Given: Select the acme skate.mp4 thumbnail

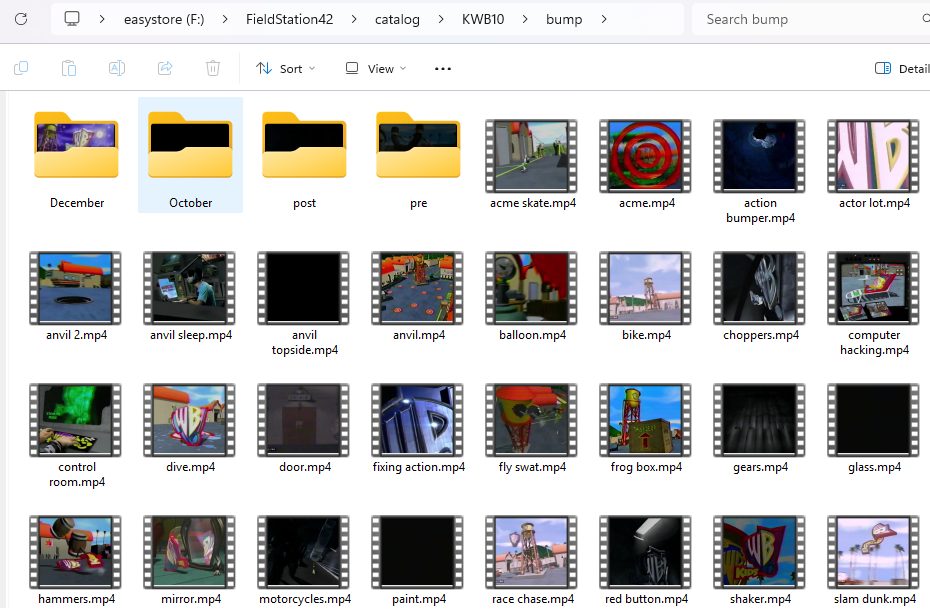Looking at the screenshot, I should click(531, 156).
